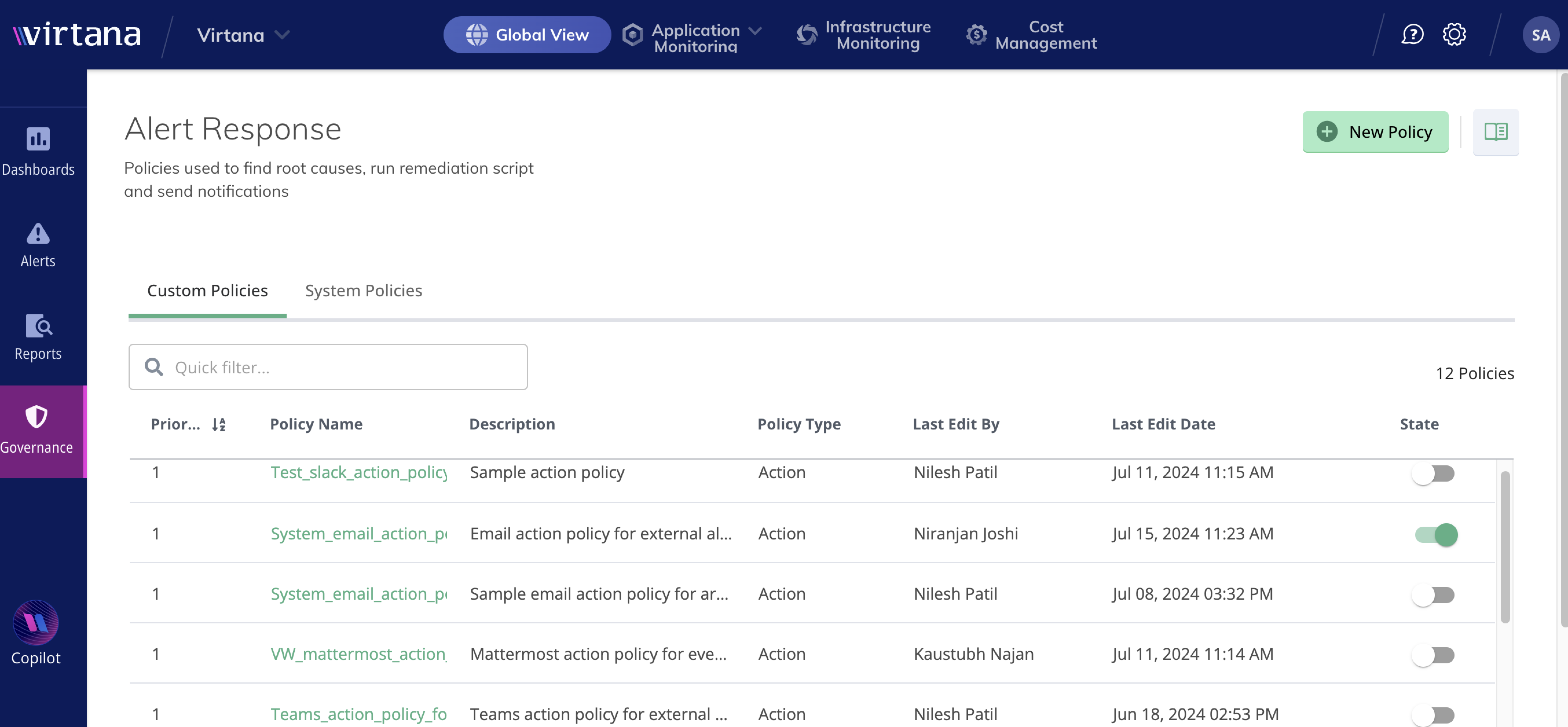Click the Infrastructure Monitoring icon
The image size is (1568, 727).
point(807,35)
